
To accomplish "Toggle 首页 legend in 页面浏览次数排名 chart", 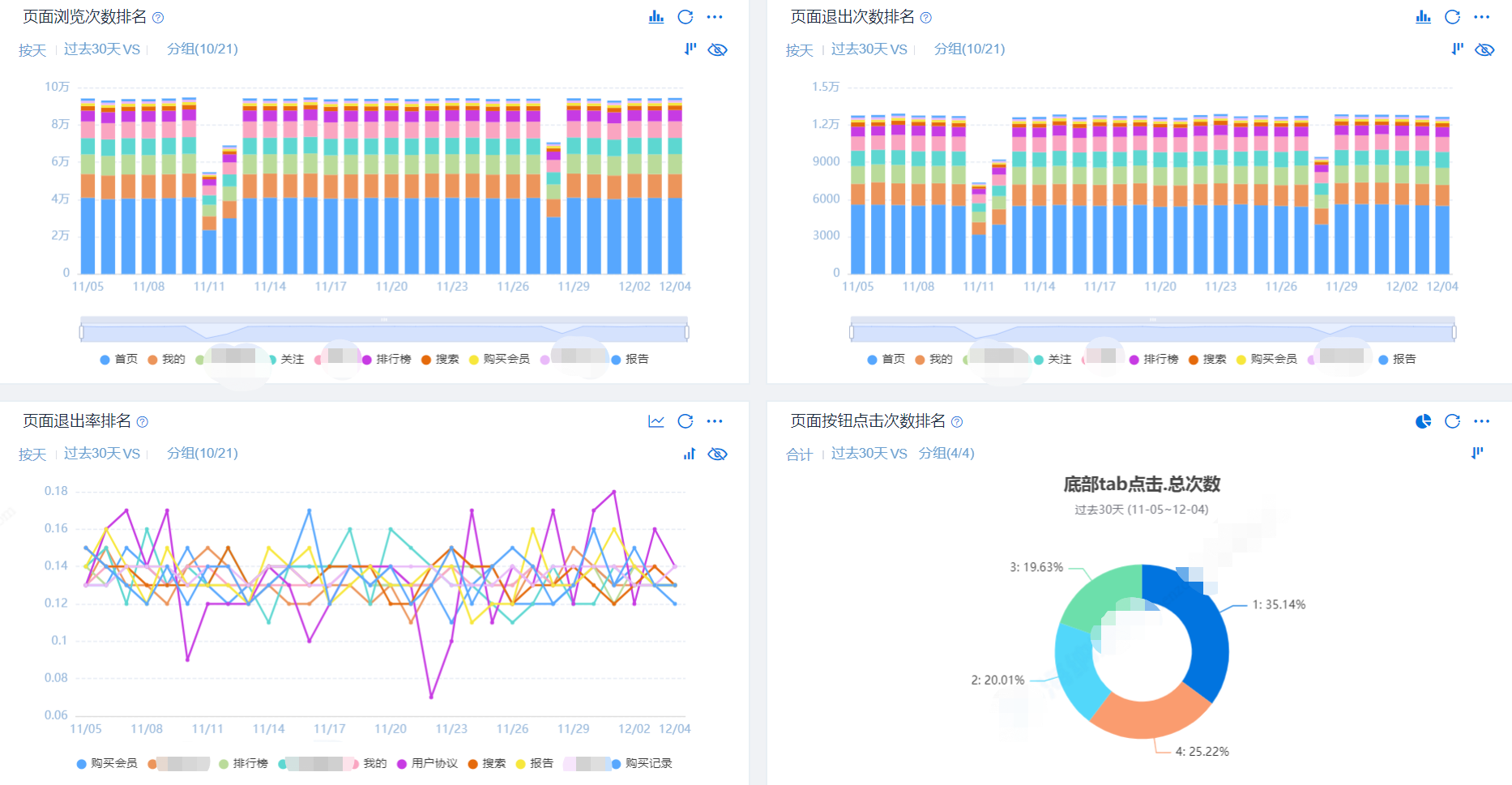I will (119, 360).
